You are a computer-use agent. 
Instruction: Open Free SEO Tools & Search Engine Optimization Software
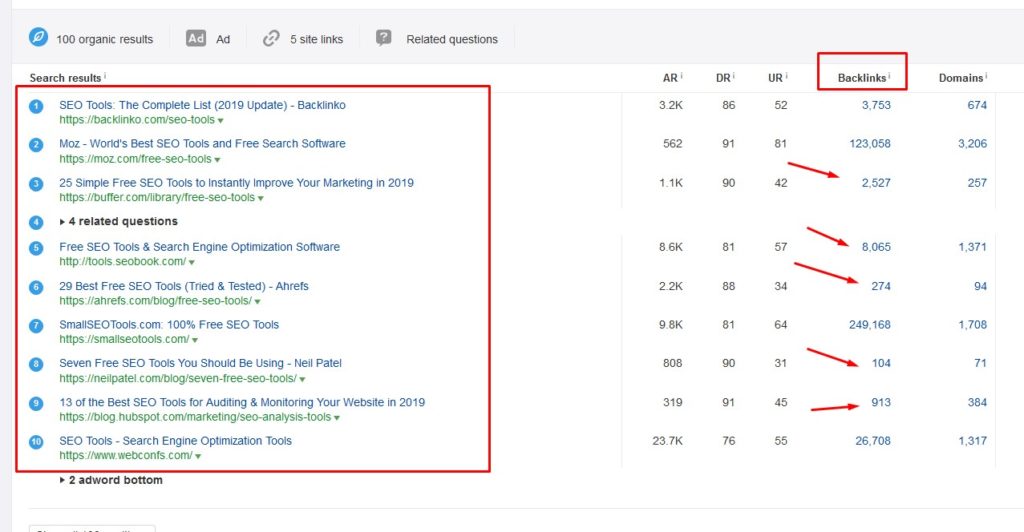[199, 247]
